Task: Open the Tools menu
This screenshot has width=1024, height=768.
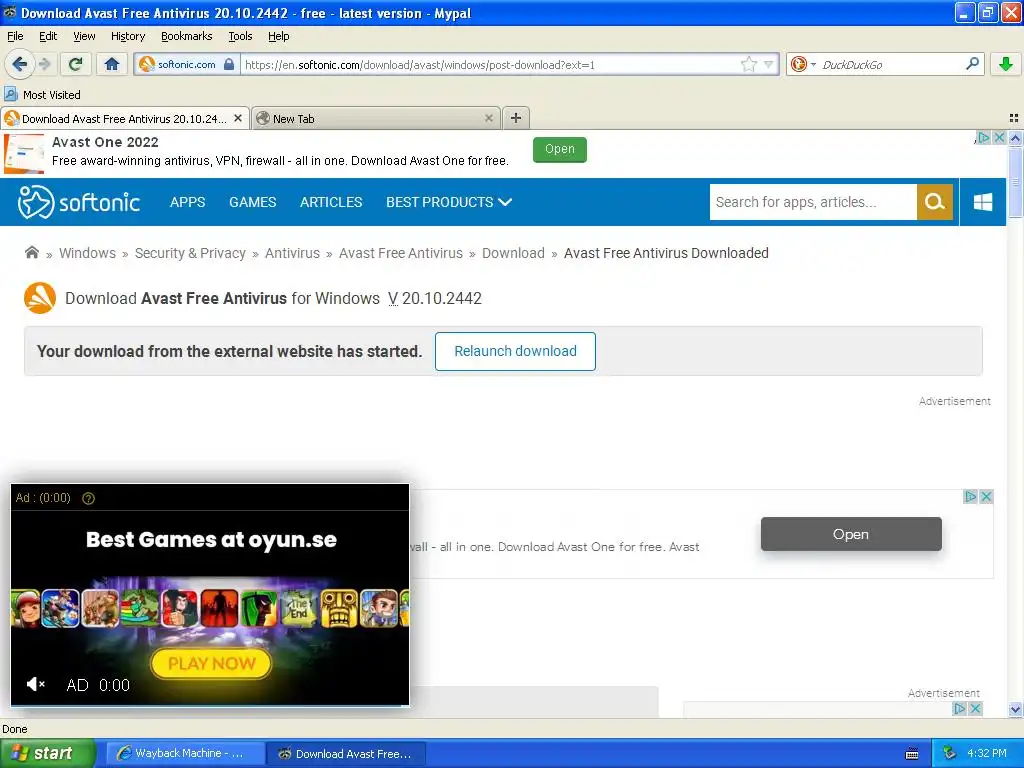Action: tap(240, 36)
